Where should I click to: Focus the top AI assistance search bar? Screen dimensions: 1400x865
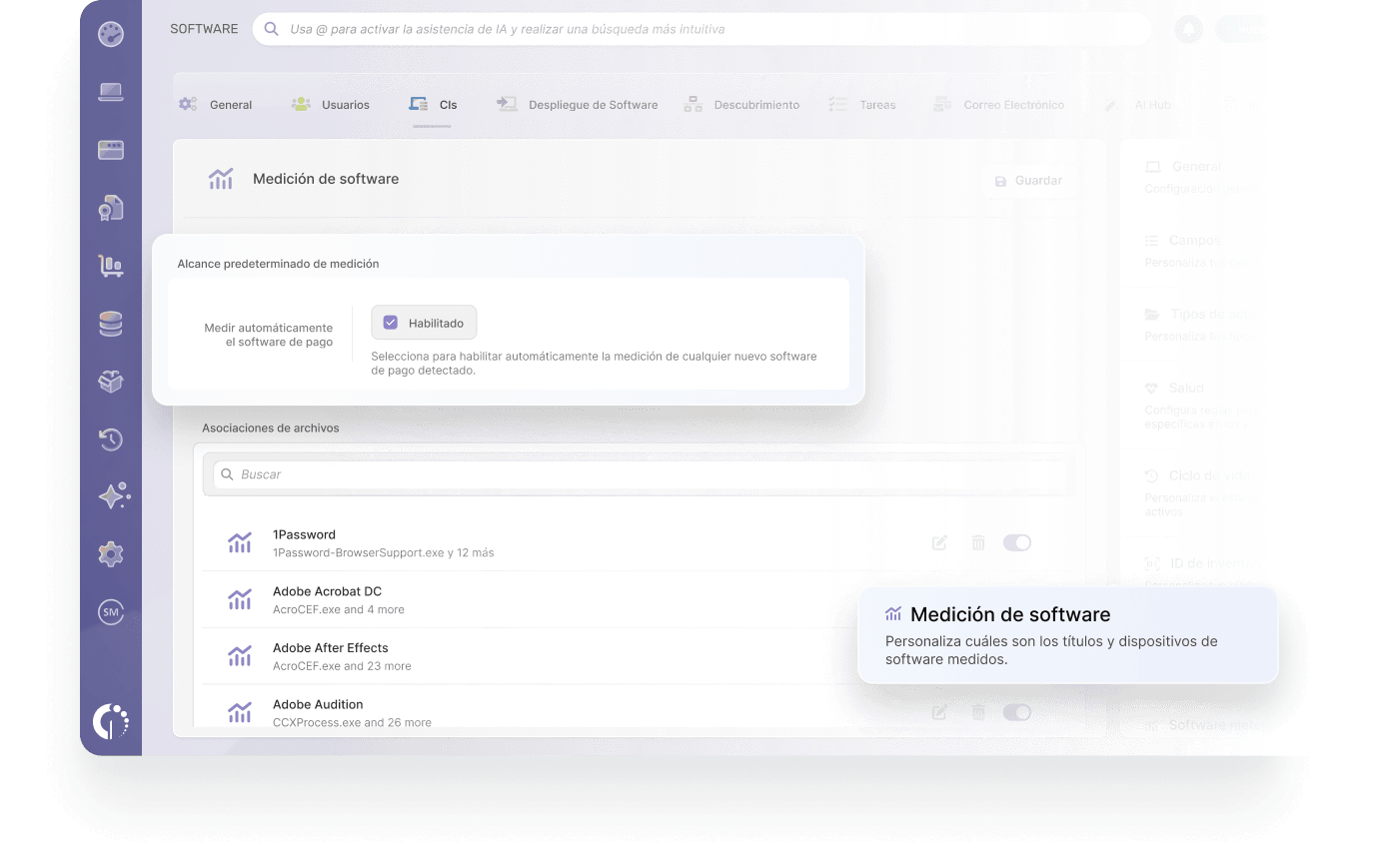[x=701, y=29]
